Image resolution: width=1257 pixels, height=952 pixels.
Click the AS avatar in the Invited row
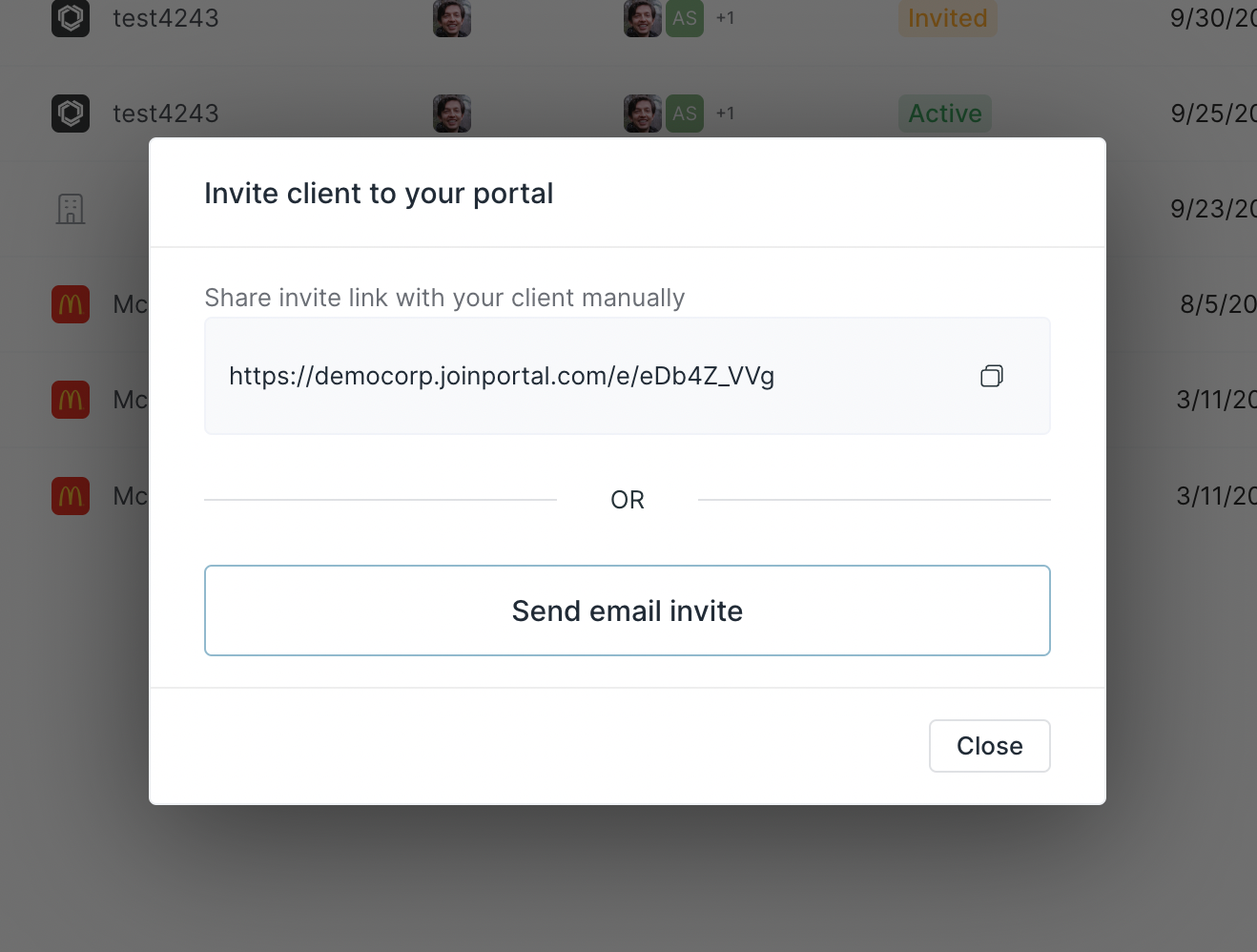click(685, 18)
